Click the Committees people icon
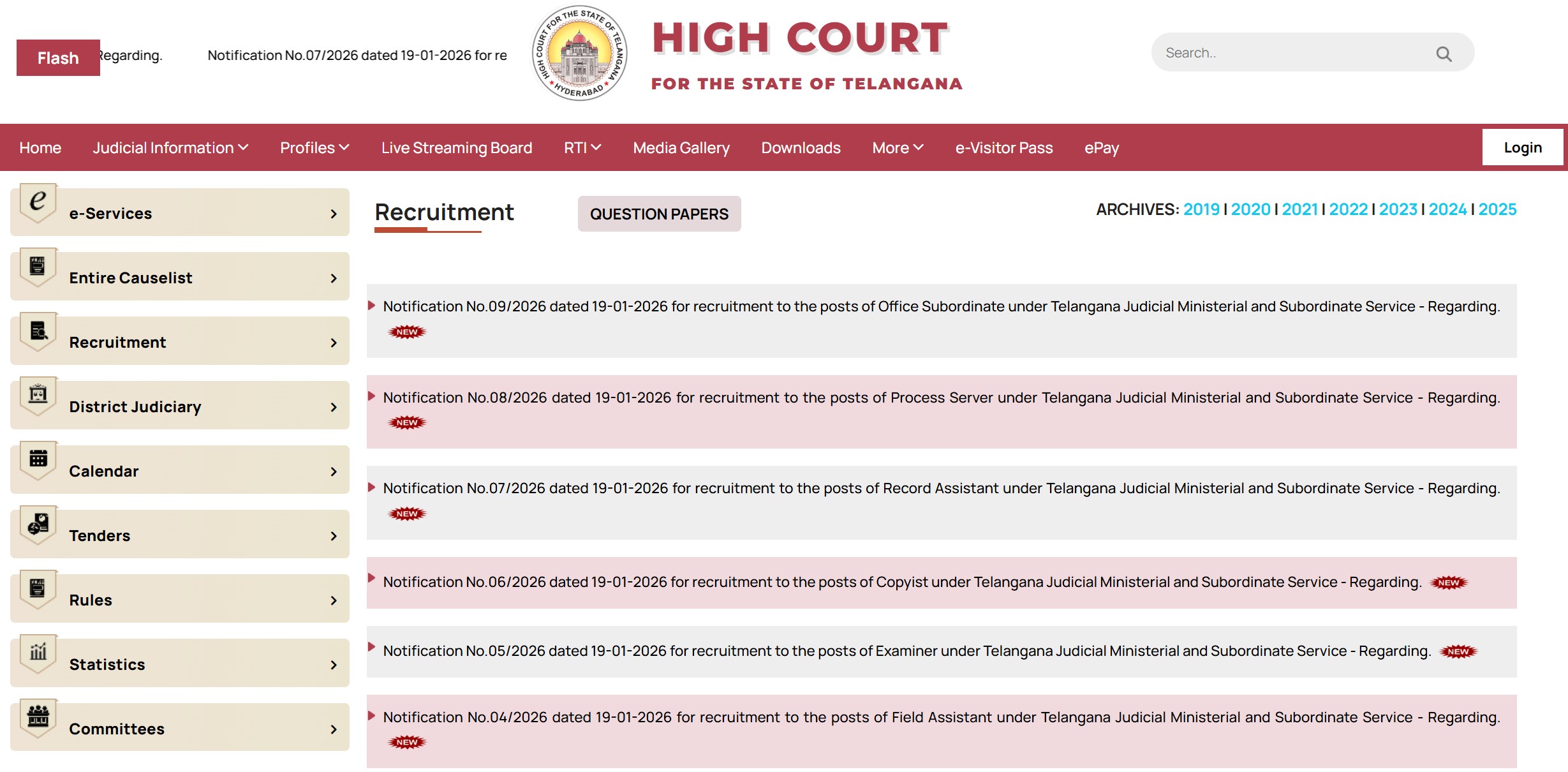Image resolution: width=1568 pixels, height=772 pixels. point(38,718)
